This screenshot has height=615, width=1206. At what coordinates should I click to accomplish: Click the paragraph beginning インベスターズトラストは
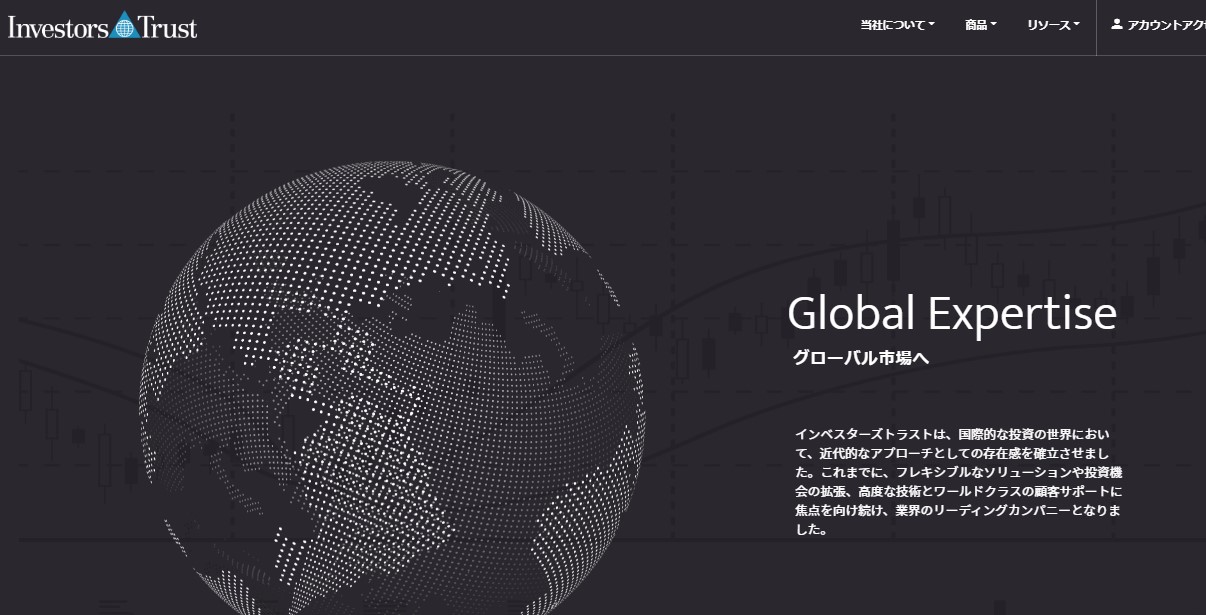click(x=958, y=482)
